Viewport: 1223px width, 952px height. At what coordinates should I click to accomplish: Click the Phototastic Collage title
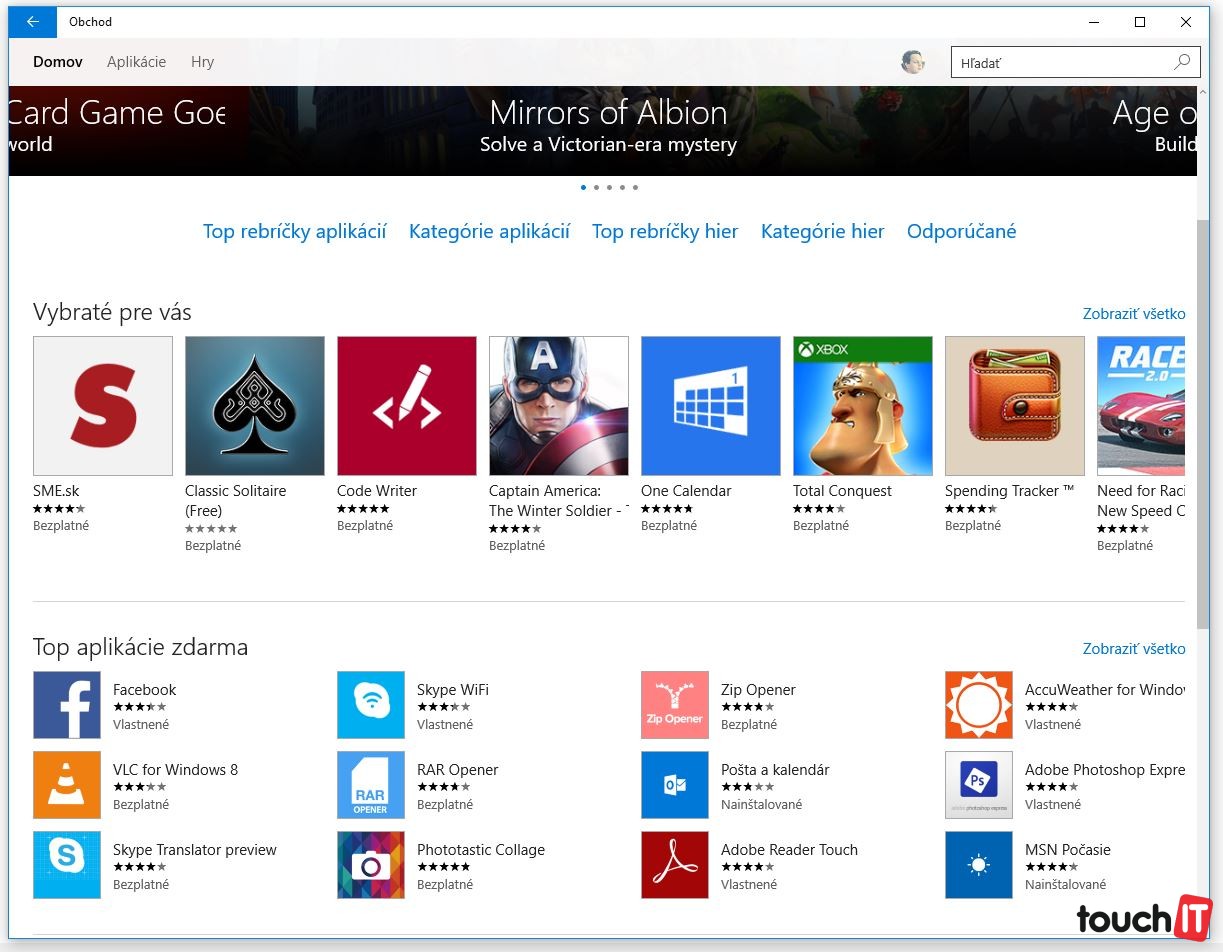tap(481, 850)
